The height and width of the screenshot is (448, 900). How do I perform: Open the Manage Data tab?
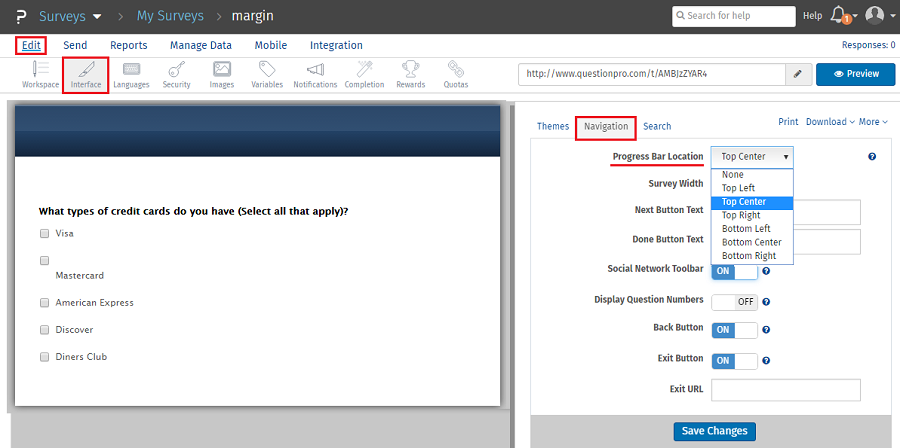click(201, 45)
